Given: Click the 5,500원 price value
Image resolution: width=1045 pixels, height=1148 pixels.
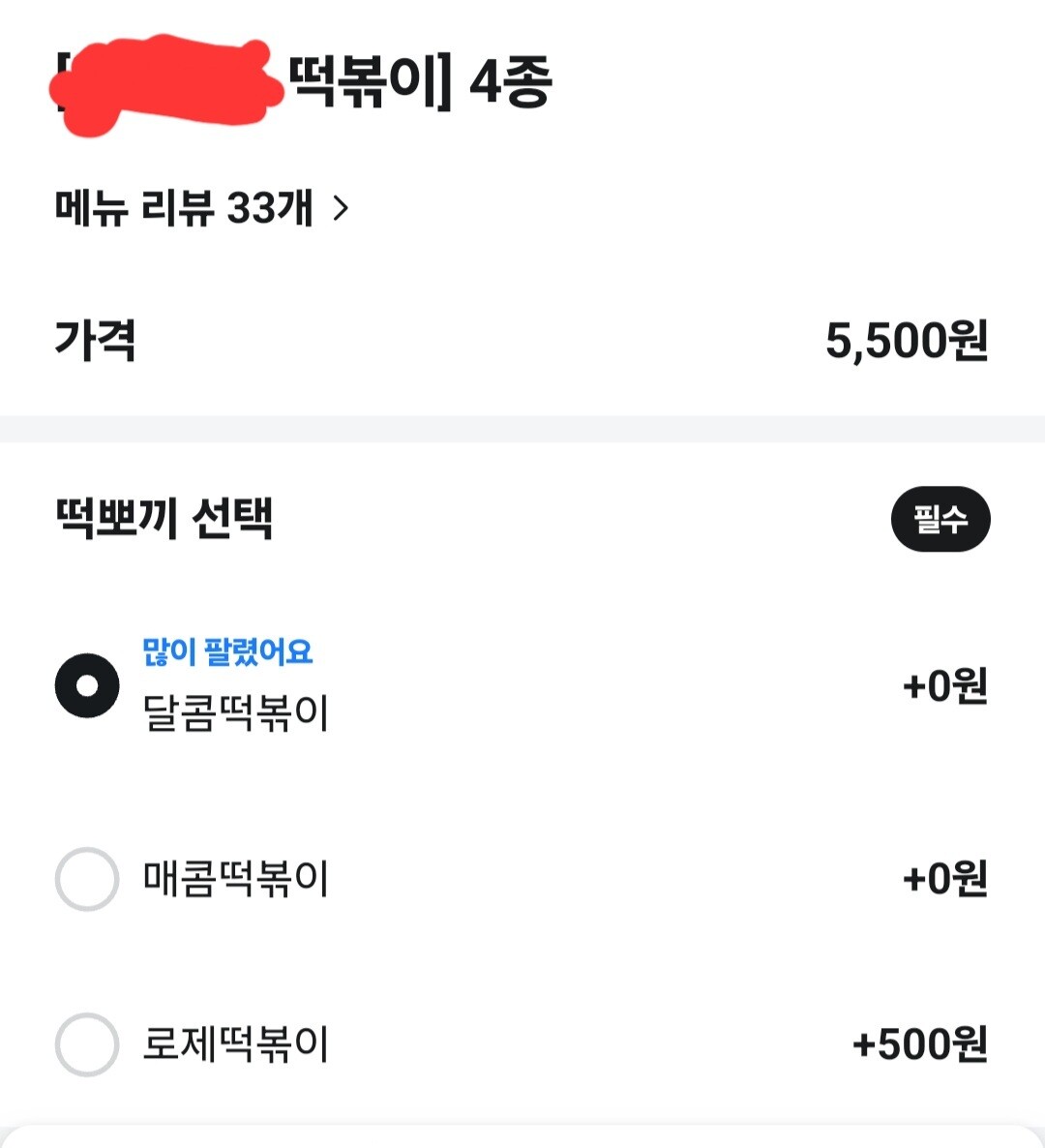Looking at the screenshot, I should point(906,341).
